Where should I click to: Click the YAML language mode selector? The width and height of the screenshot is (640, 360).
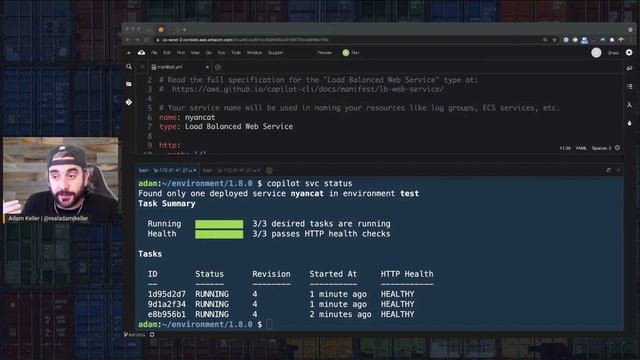click(581, 148)
